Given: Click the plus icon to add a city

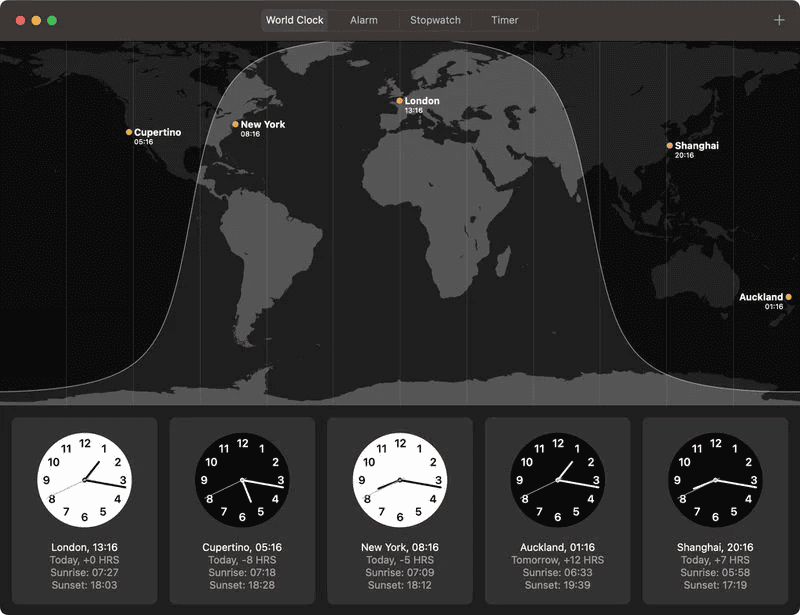Looking at the screenshot, I should pyautogui.click(x=779, y=20).
